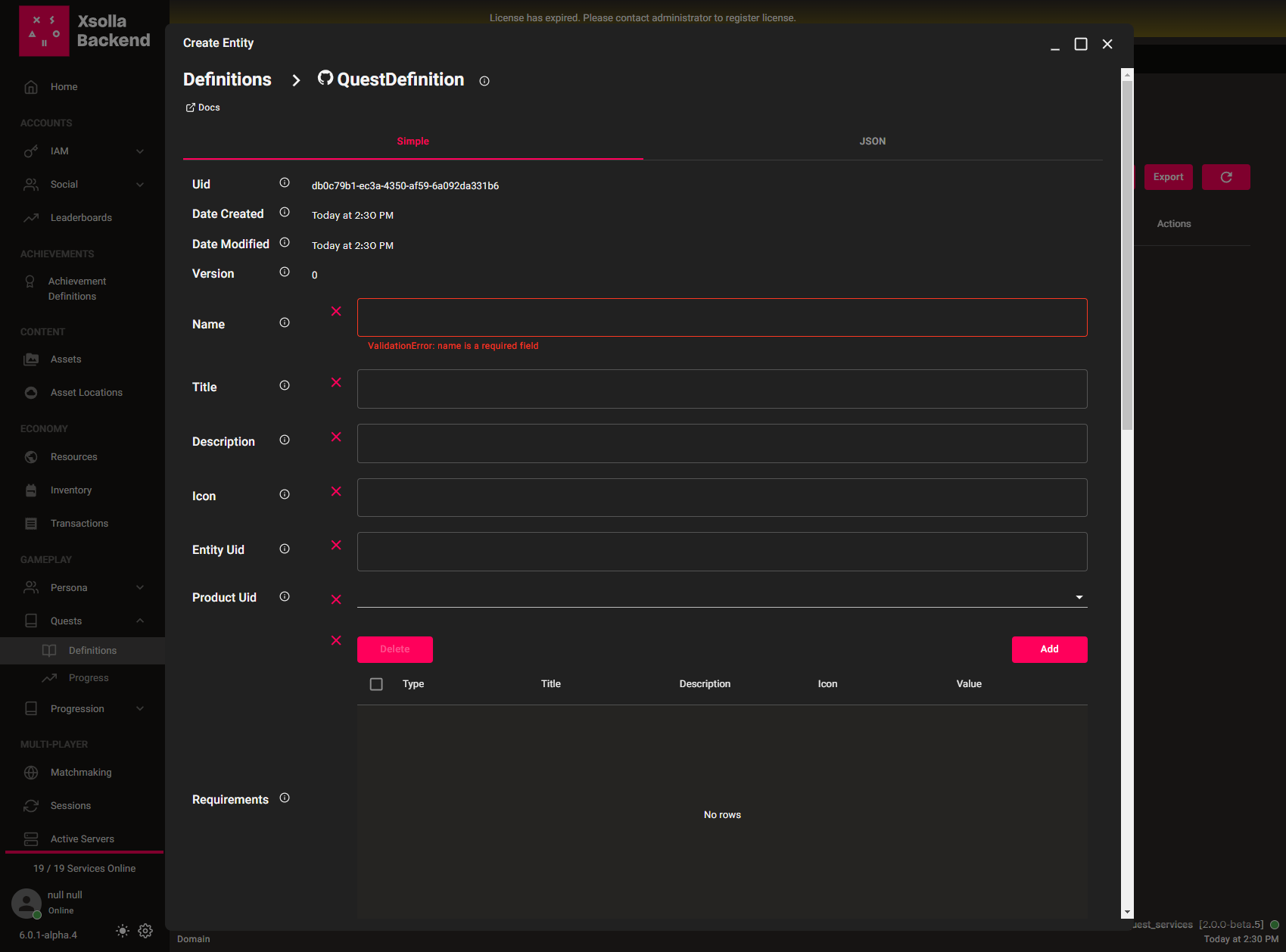The height and width of the screenshot is (952, 1286).
Task: Click the info icon beside Date Modified
Action: click(285, 242)
